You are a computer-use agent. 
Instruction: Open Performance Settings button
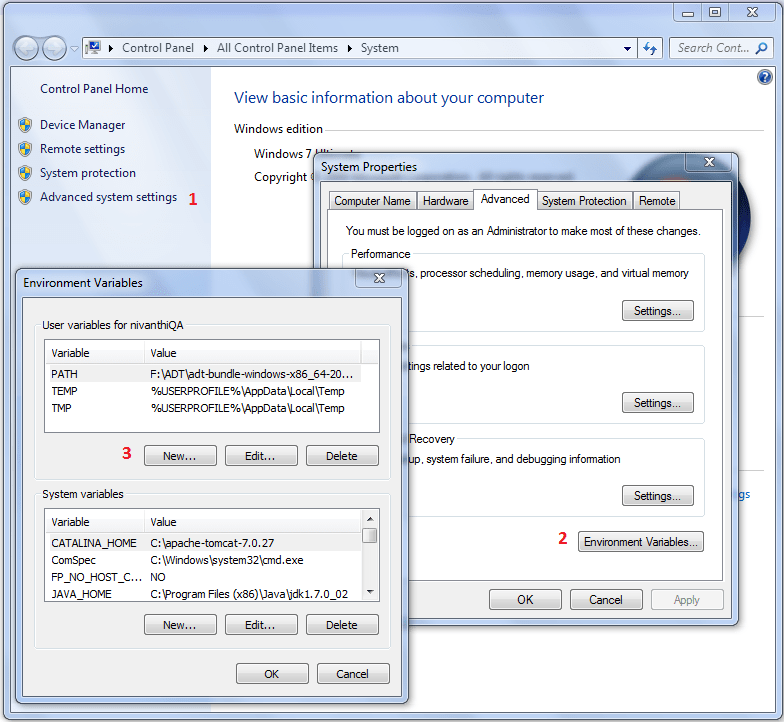[x=658, y=311]
